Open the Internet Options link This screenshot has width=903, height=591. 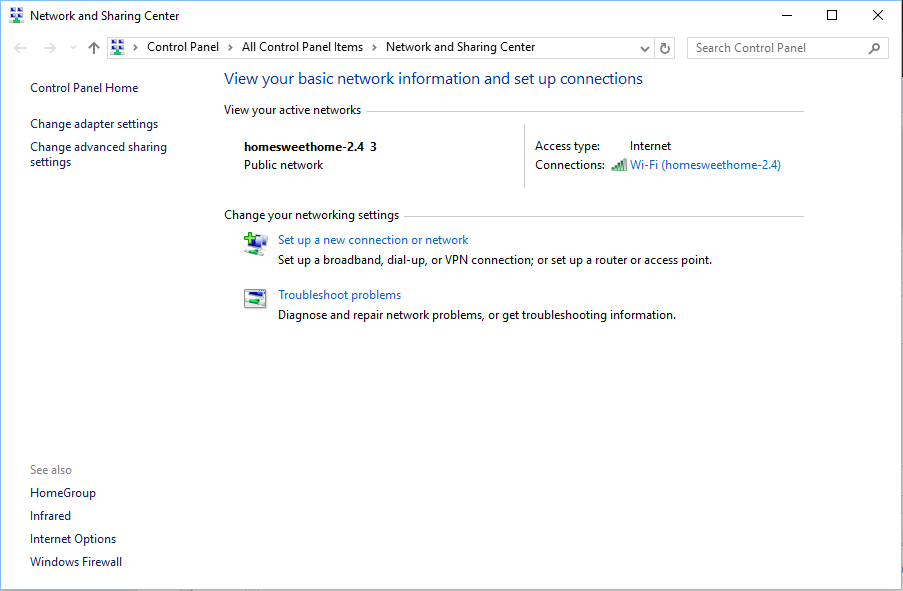click(73, 539)
